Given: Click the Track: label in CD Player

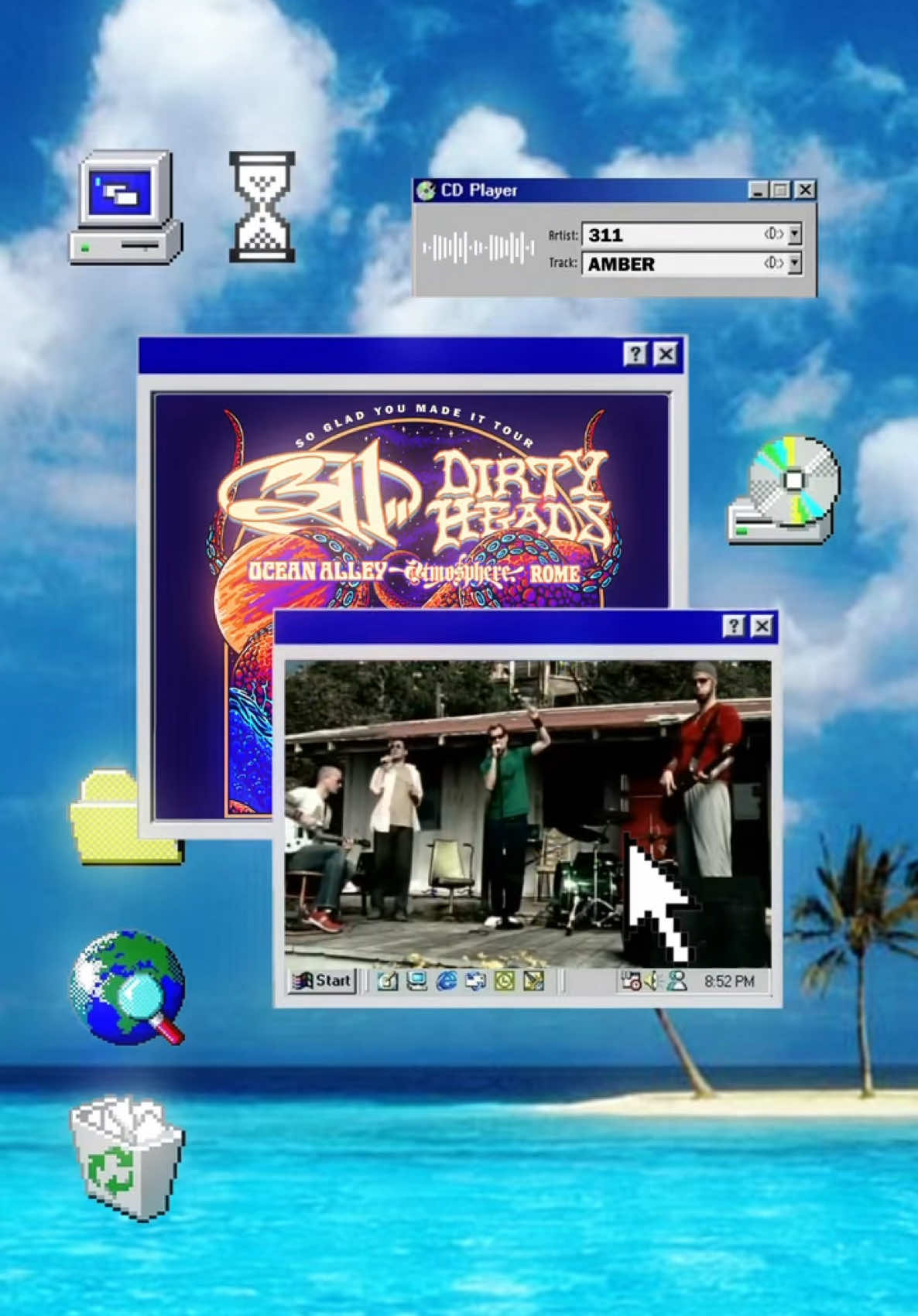Looking at the screenshot, I should point(563,263).
